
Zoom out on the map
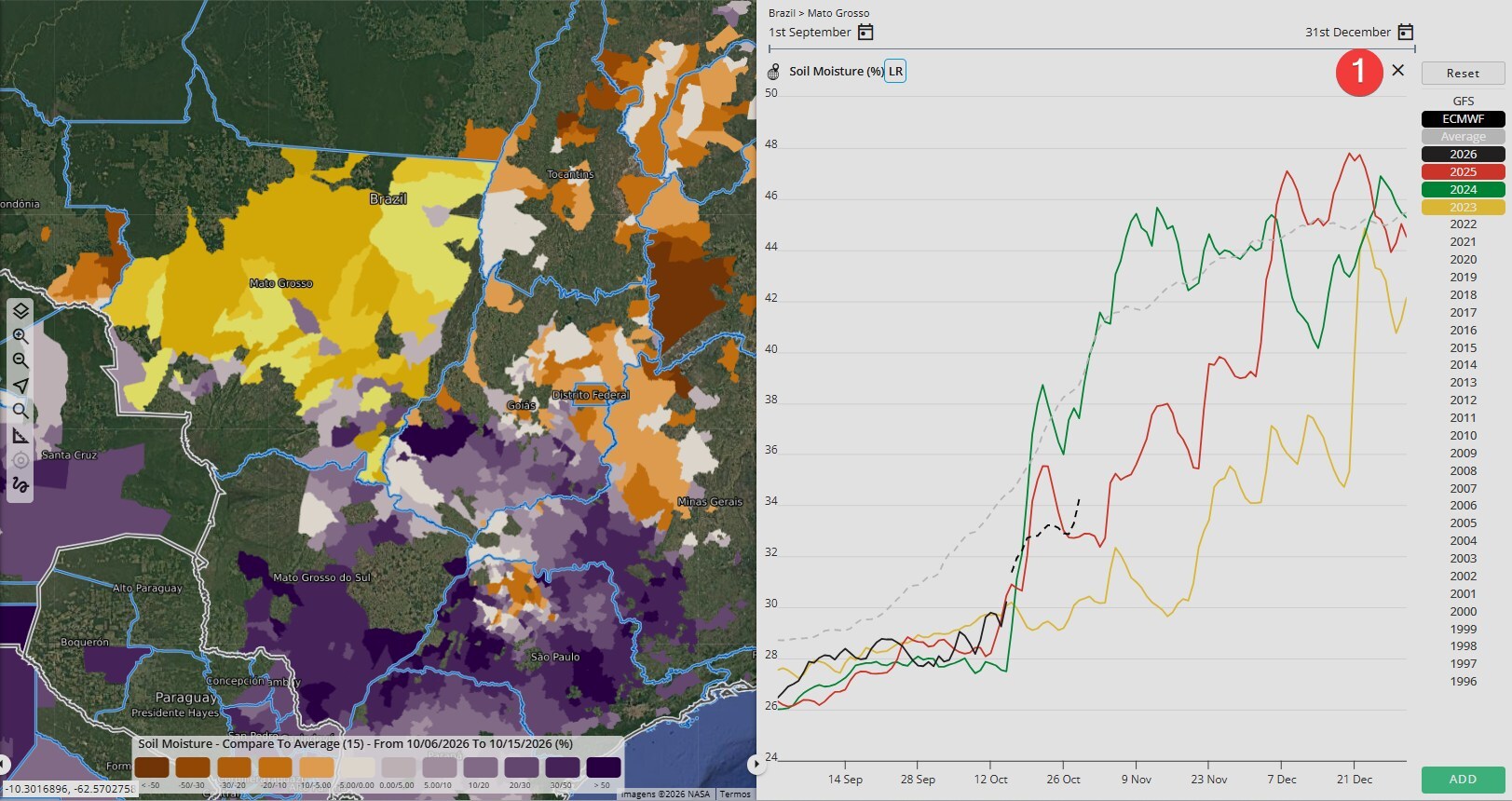coord(20,360)
